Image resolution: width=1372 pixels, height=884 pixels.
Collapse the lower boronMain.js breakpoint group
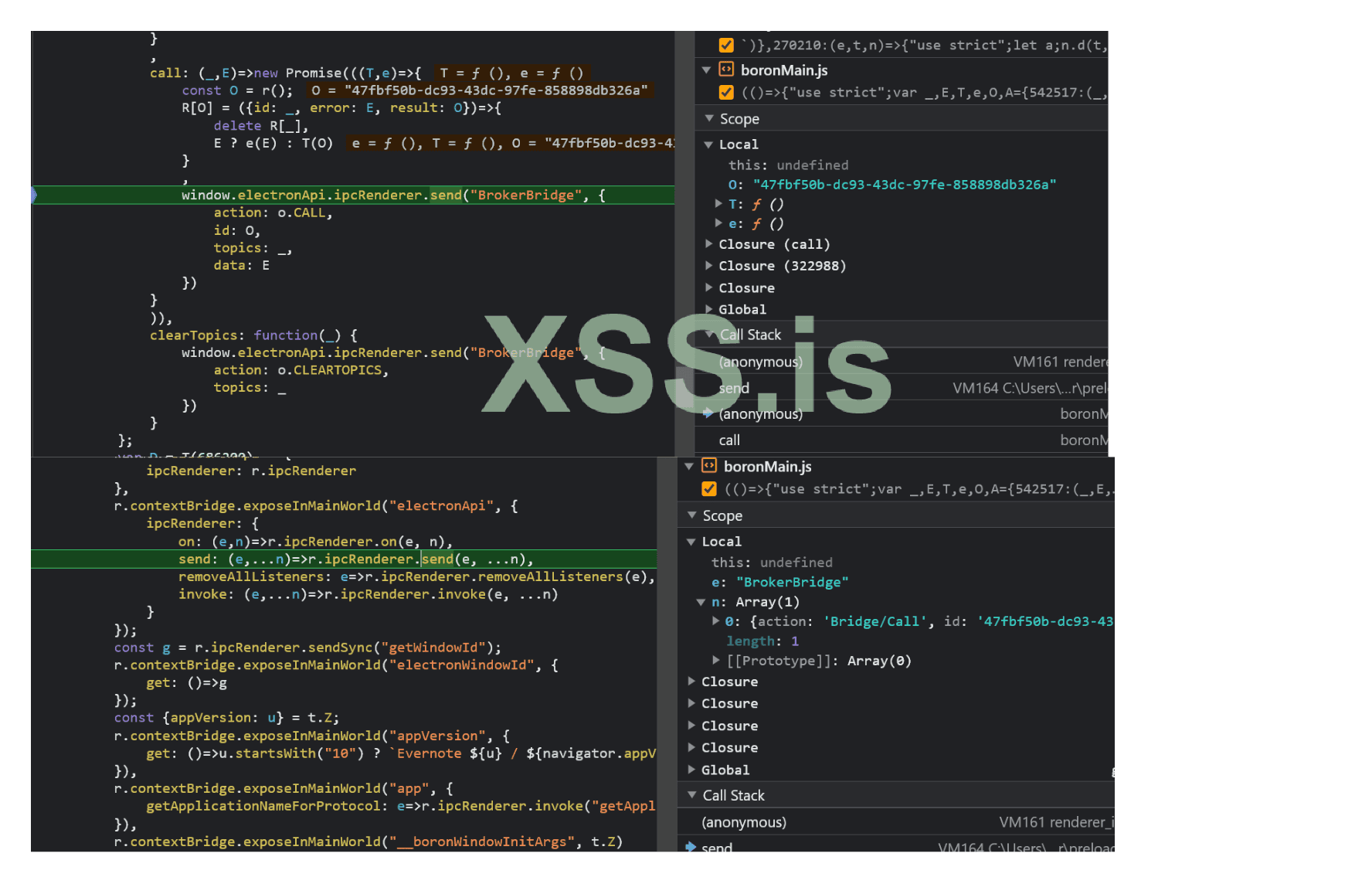(x=689, y=467)
